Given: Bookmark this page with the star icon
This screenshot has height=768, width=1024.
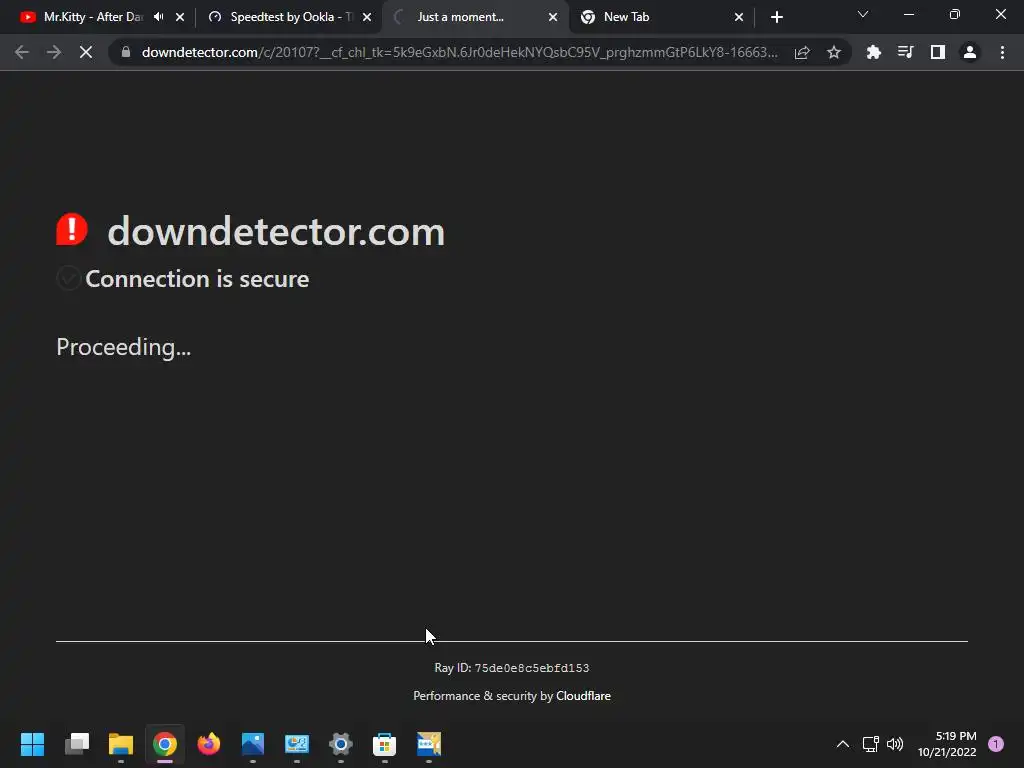Looking at the screenshot, I should coord(834,52).
